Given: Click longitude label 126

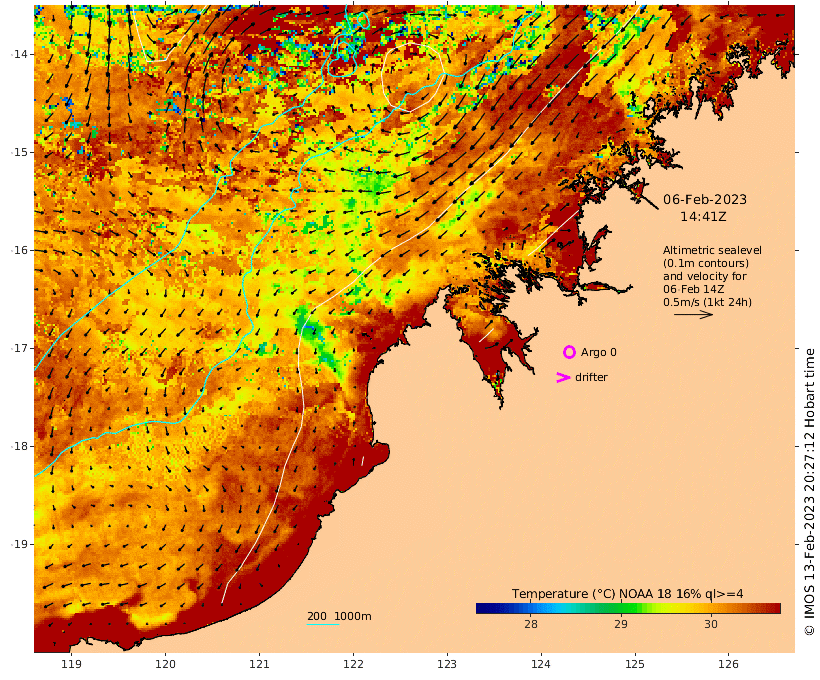Looking at the screenshot, I should [728, 664].
